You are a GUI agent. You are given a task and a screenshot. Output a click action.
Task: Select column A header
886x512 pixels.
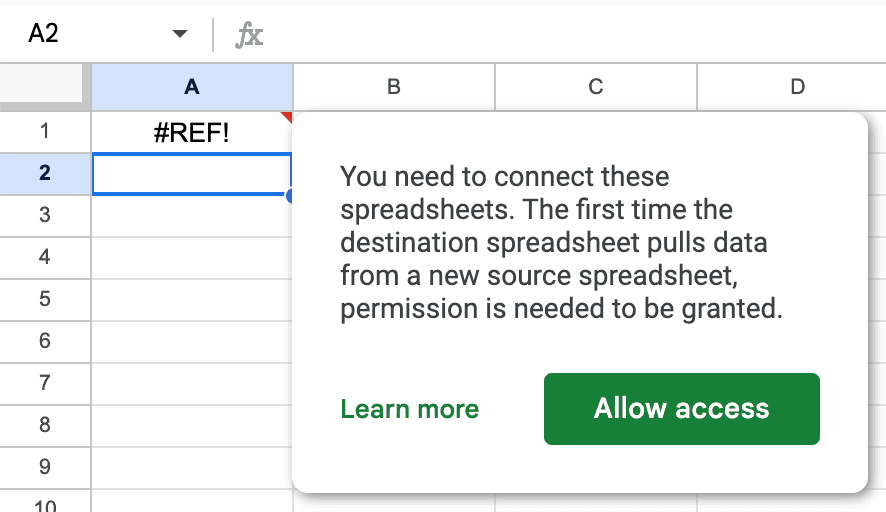(x=192, y=87)
